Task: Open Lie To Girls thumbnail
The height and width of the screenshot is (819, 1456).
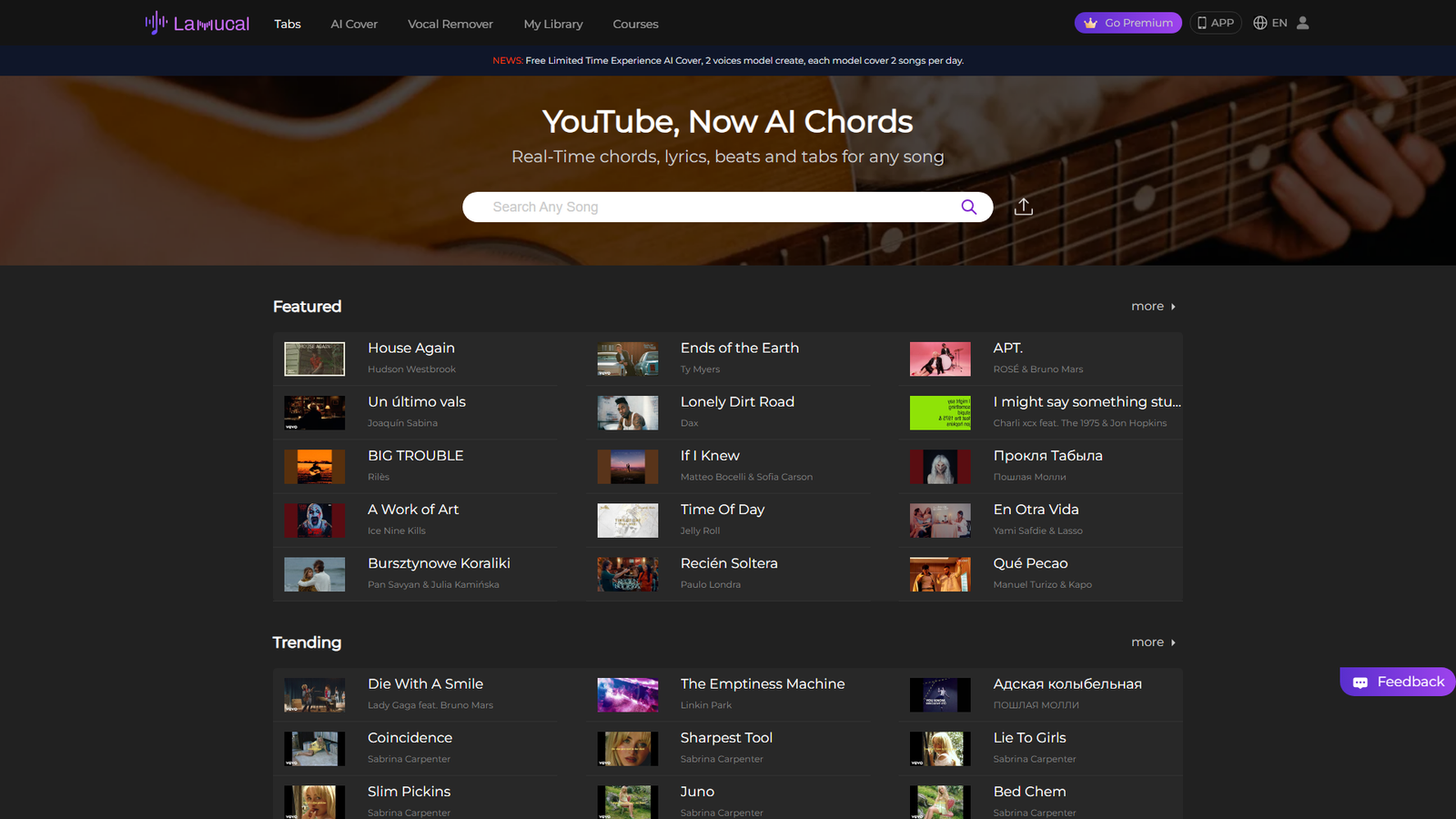Action: tap(940, 748)
